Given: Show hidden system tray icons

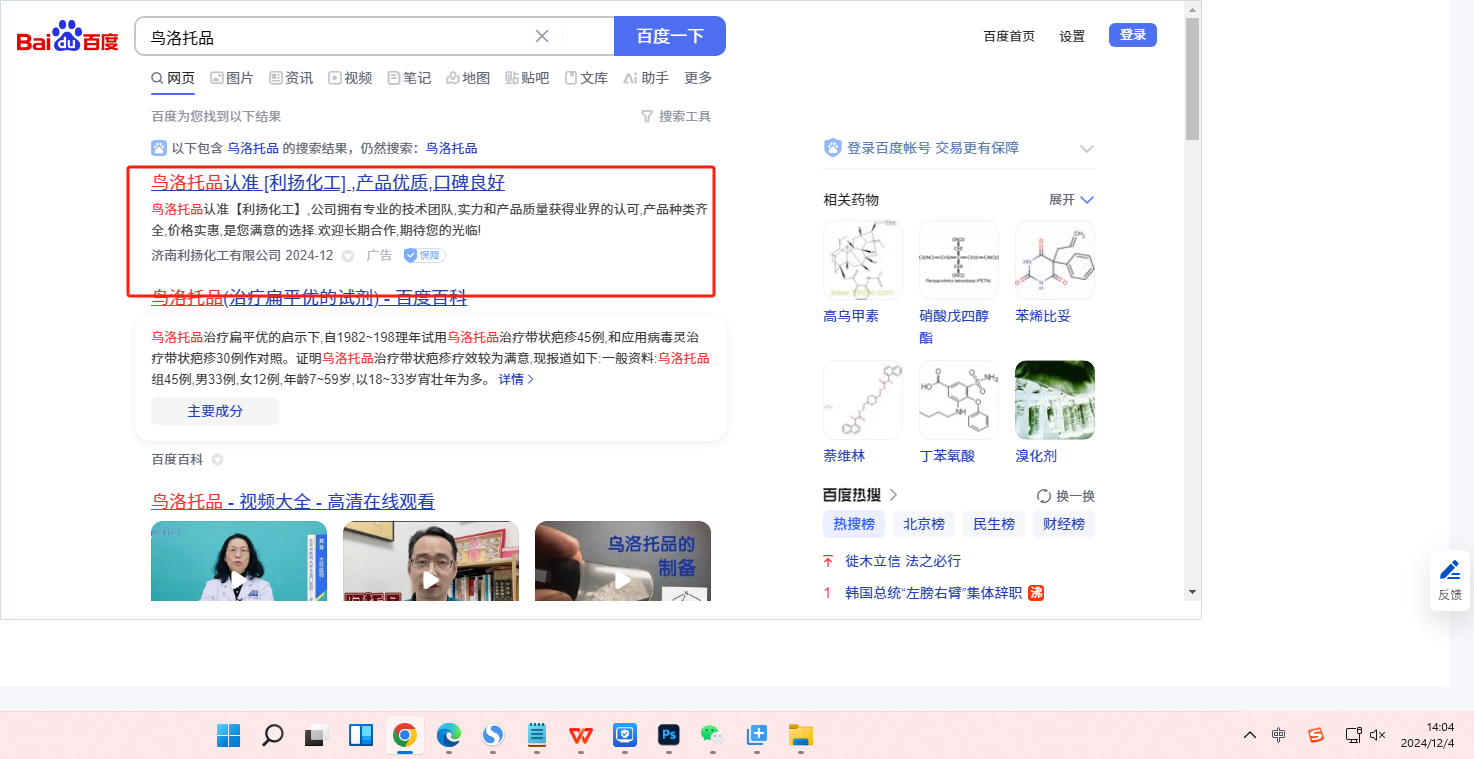Looking at the screenshot, I should (x=1250, y=735).
